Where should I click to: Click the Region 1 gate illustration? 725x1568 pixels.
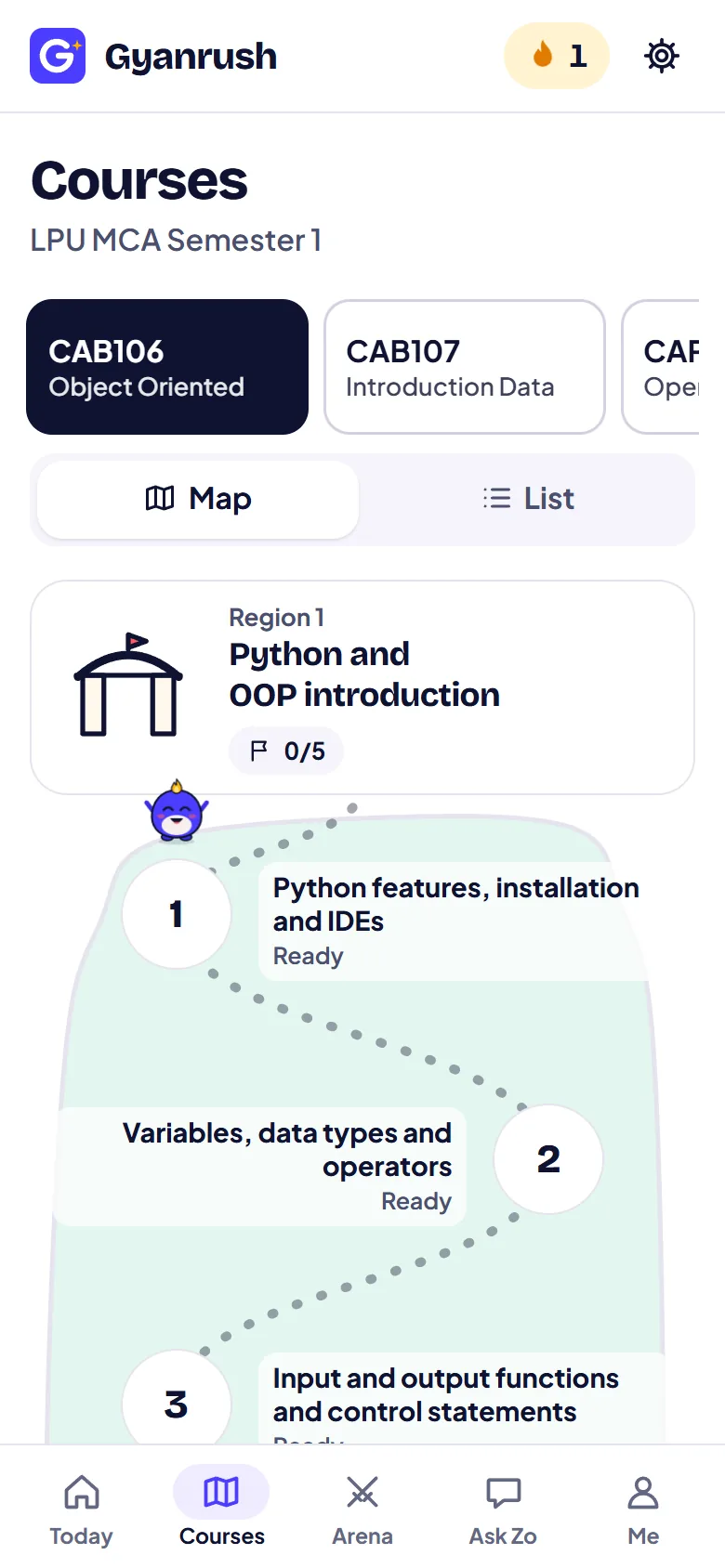(x=128, y=686)
